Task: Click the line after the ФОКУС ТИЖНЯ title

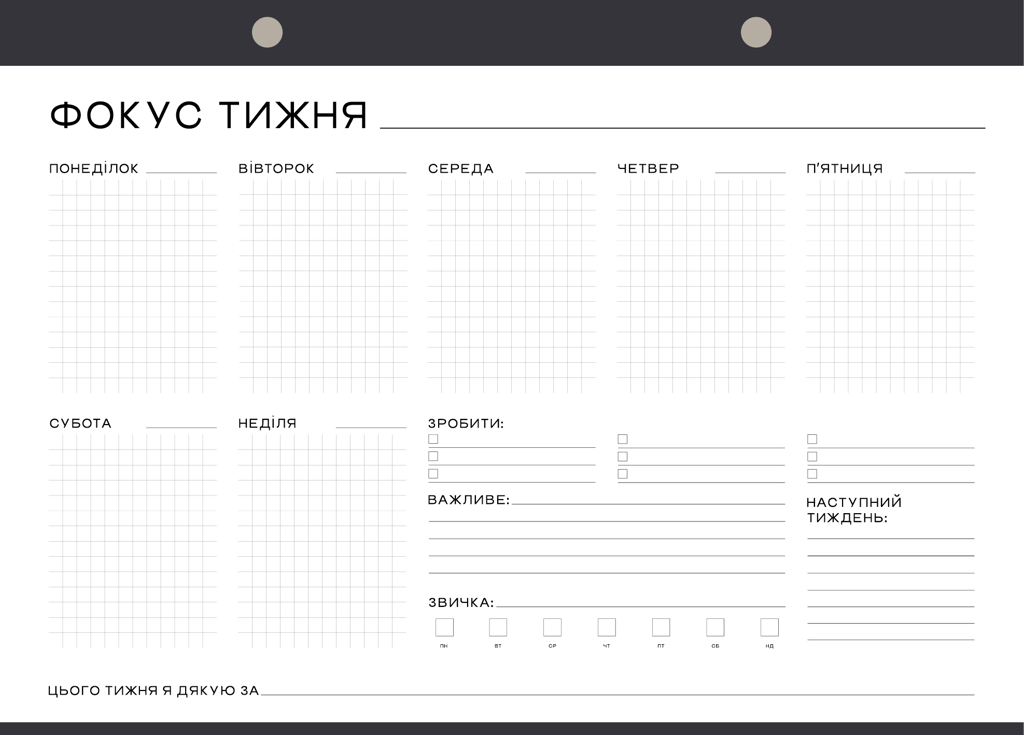Action: [682, 126]
